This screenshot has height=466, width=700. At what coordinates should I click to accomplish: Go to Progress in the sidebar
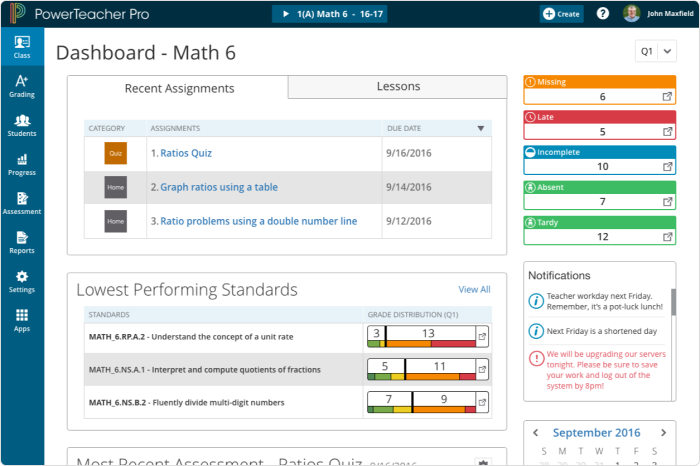click(x=21, y=164)
